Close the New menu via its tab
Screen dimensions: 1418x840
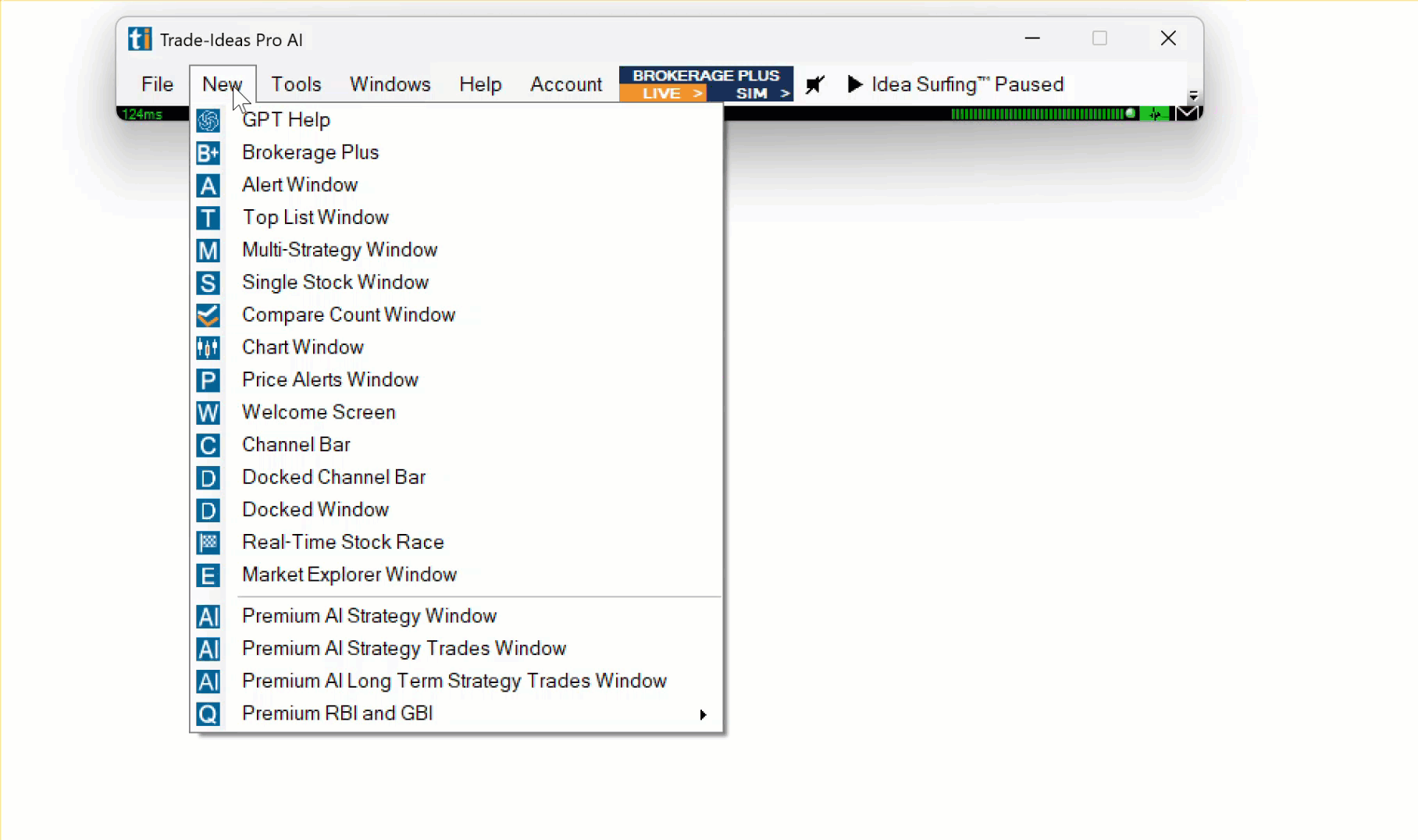tap(223, 84)
